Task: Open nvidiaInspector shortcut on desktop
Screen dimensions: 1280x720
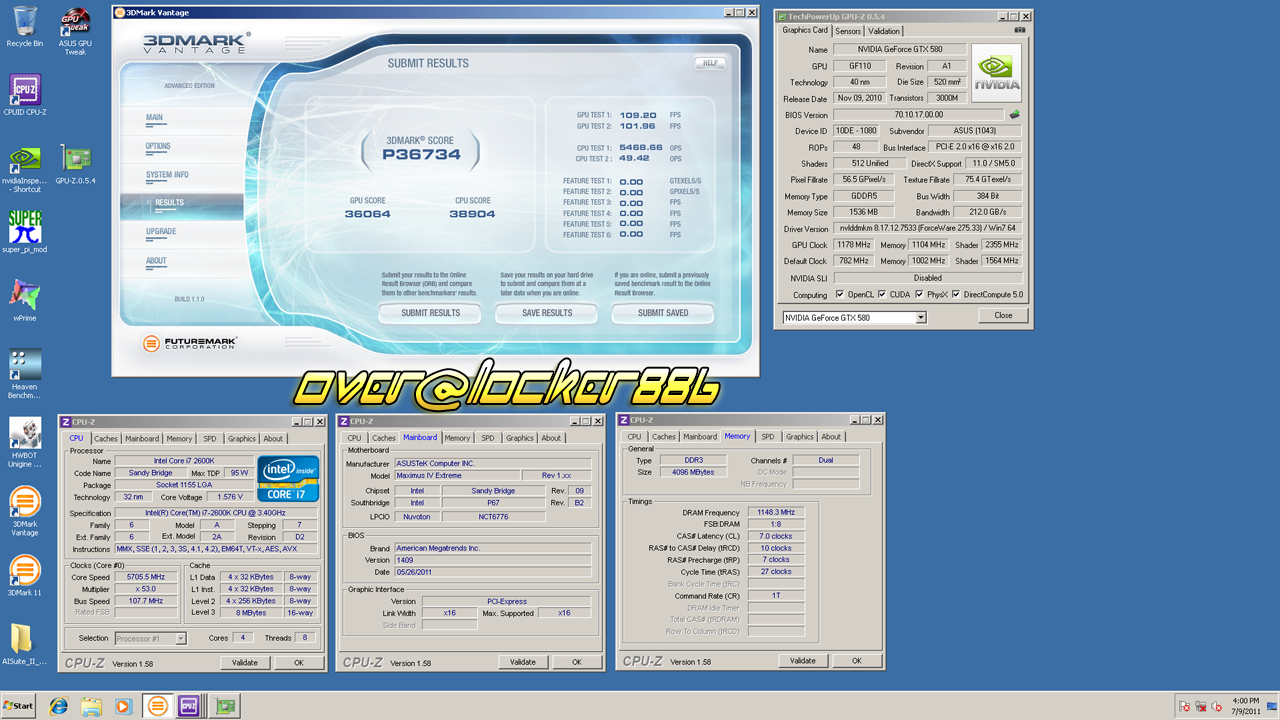Action: [25, 167]
